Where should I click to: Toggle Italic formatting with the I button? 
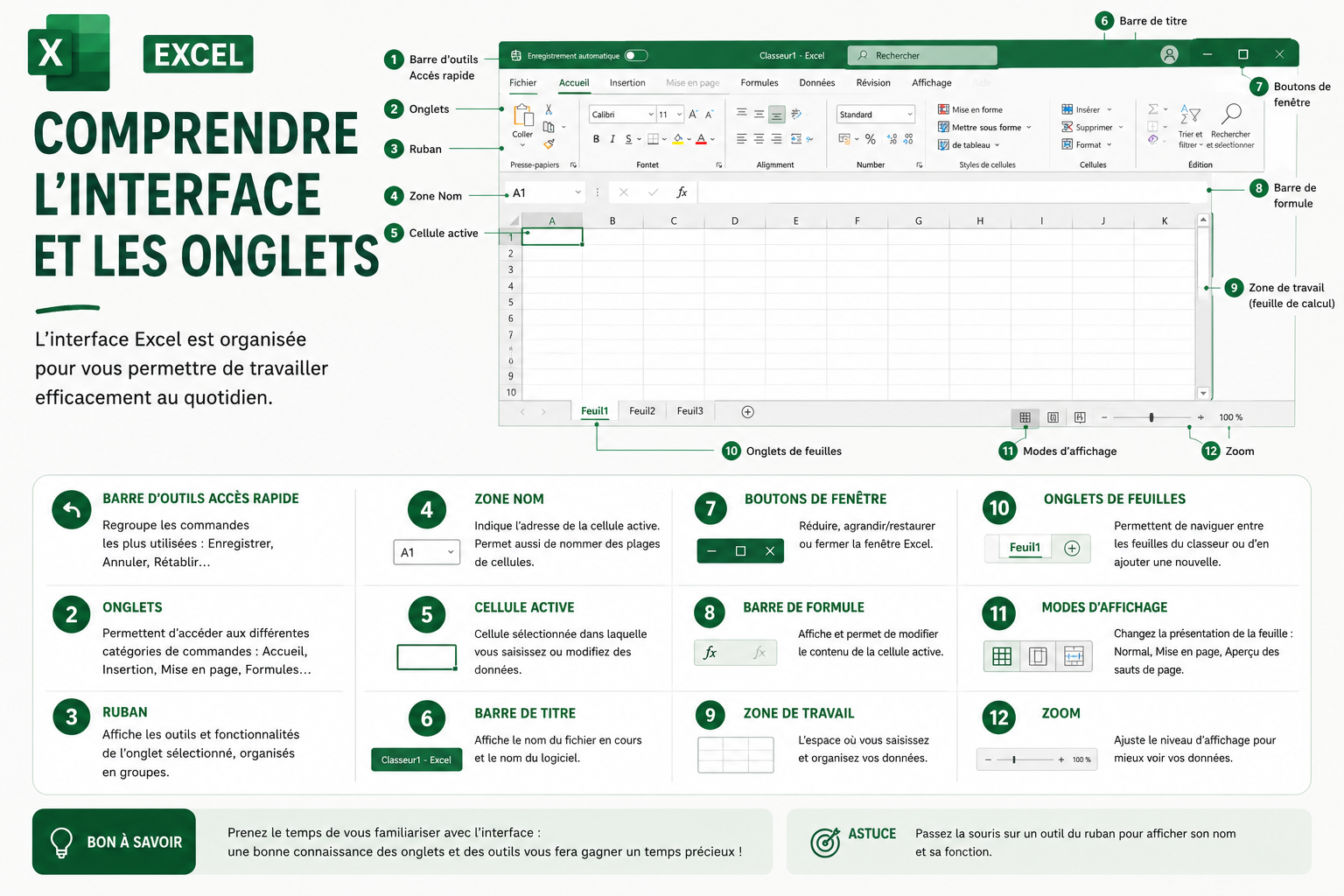612,138
